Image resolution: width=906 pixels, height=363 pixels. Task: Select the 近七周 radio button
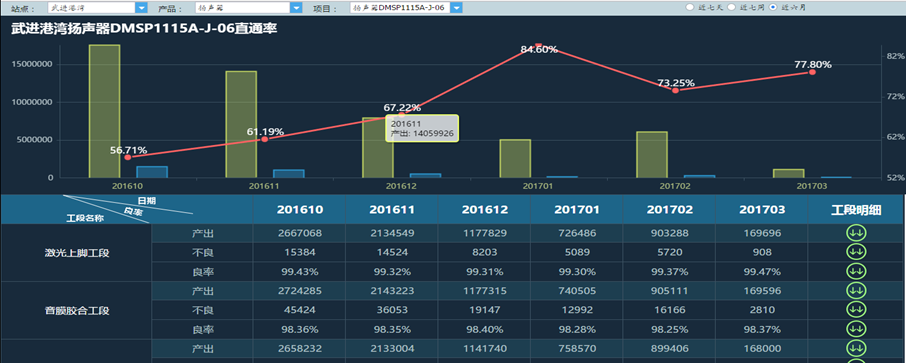[731, 7]
